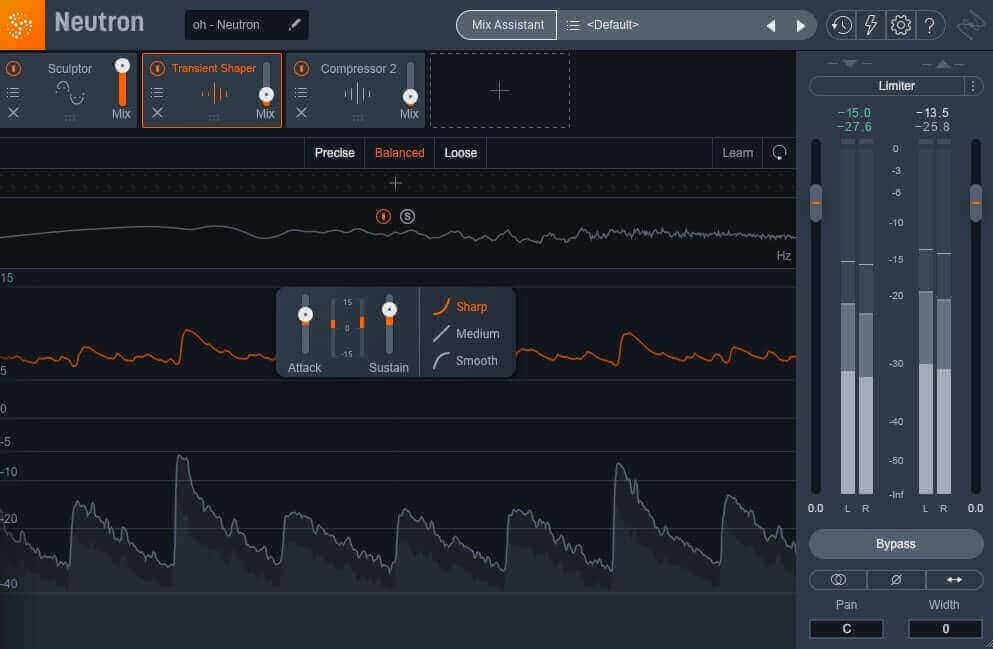This screenshot has height=649, width=993.
Task: Adjust output gain fader
Action: (976, 203)
